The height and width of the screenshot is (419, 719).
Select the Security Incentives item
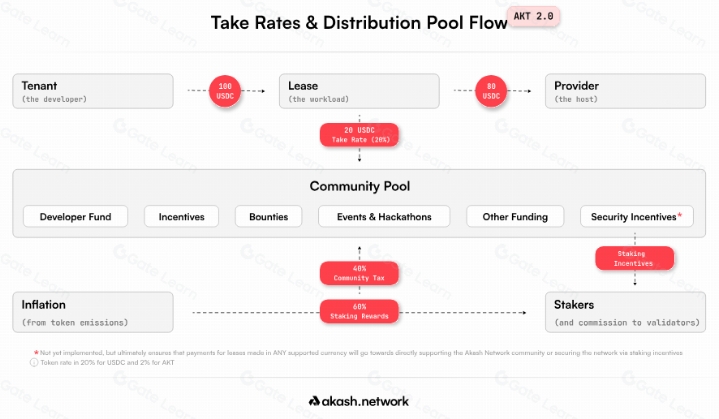(x=637, y=216)
